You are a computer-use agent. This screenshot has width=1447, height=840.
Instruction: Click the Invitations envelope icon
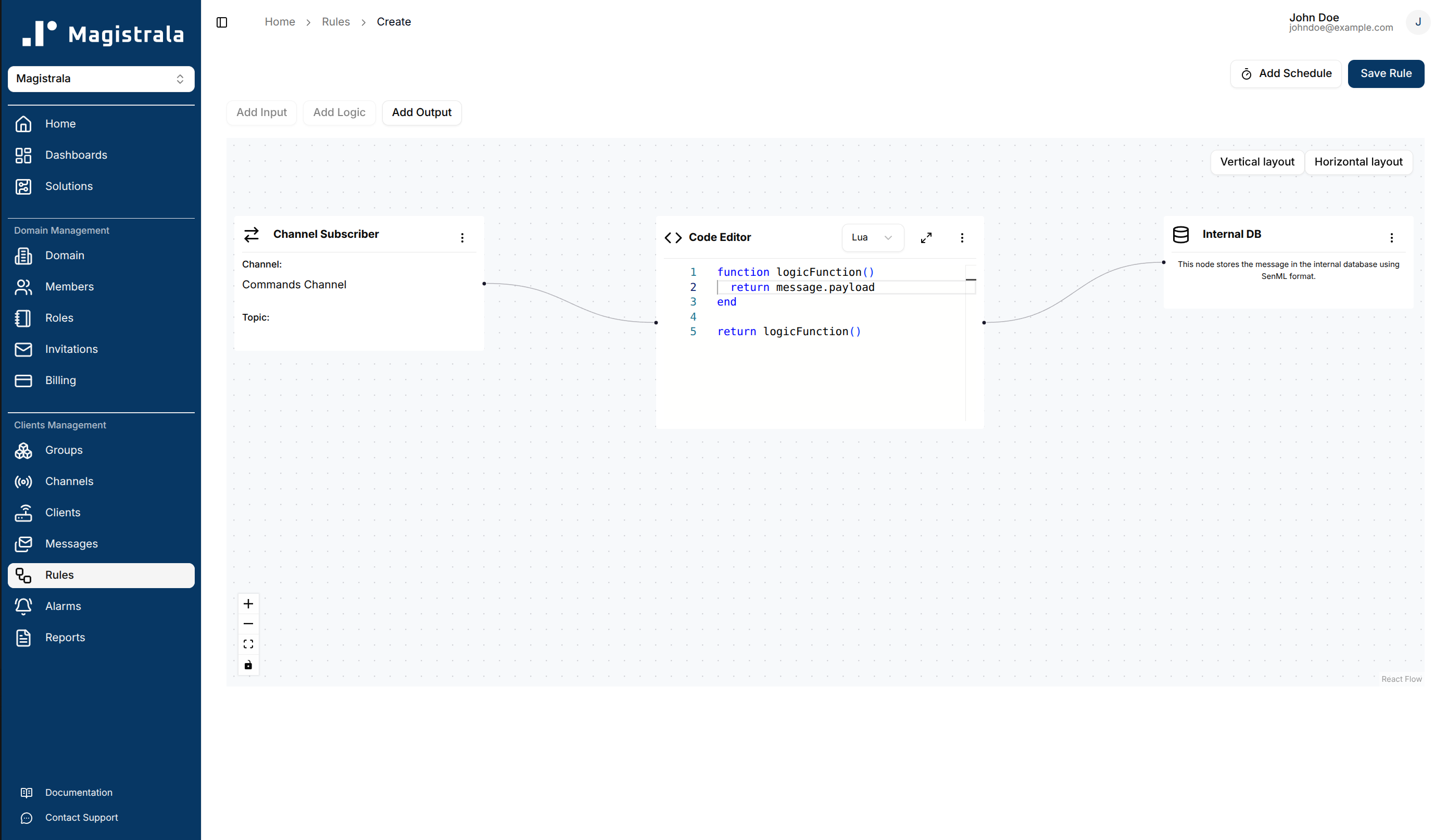[x=23, y=349]
